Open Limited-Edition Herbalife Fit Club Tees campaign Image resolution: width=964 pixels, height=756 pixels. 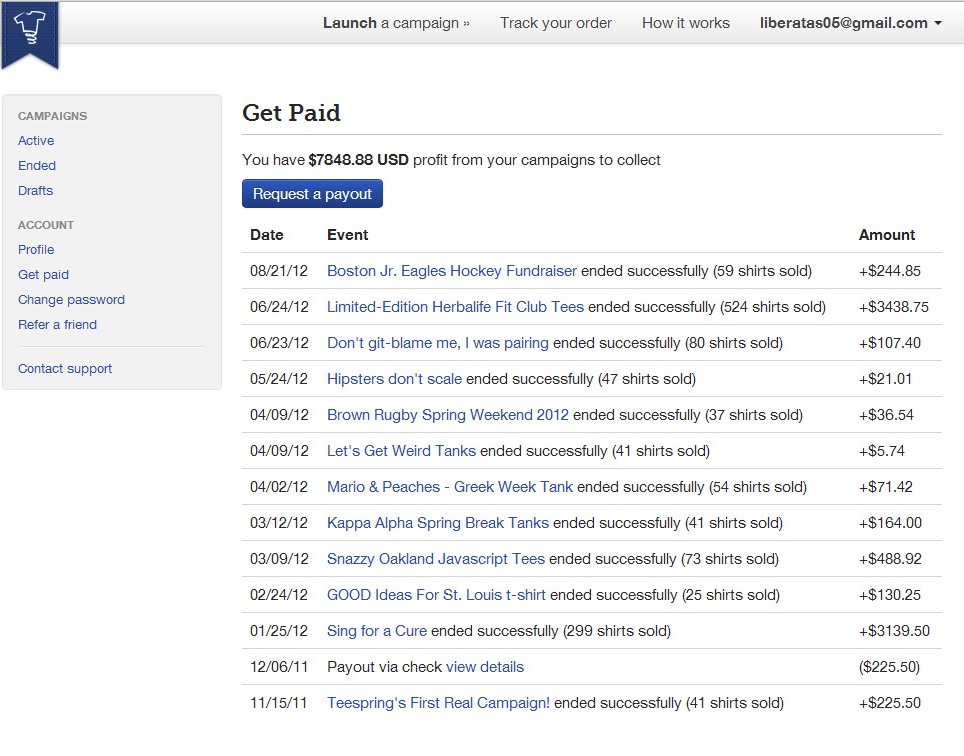click(x=455, y=307)
